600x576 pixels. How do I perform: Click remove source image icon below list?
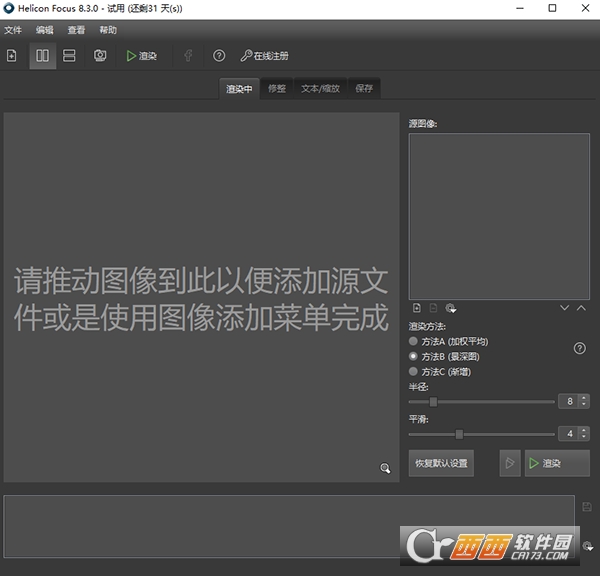[x=433, y=308]
